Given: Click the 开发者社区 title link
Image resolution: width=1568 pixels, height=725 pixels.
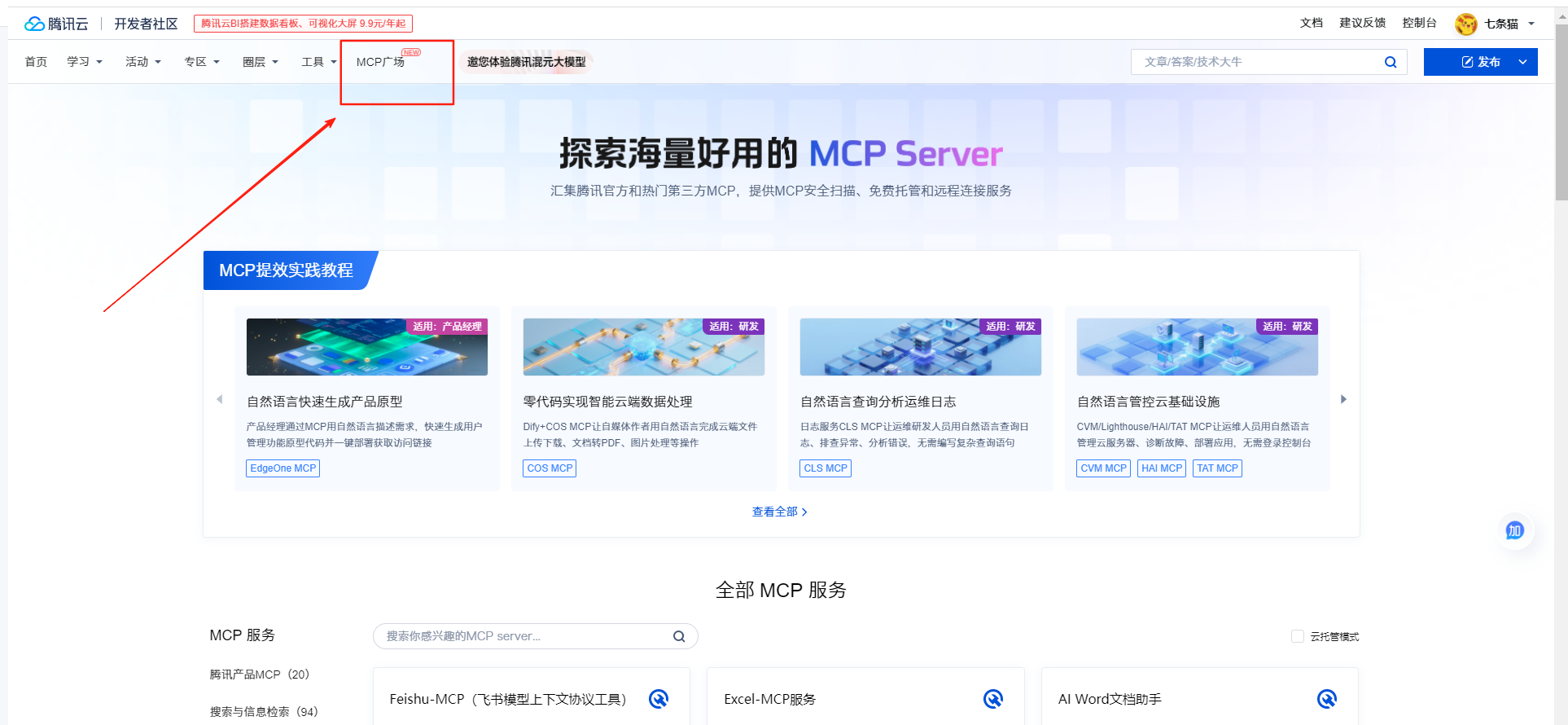Looking at the screenshot, I should [x=146, y=24].
